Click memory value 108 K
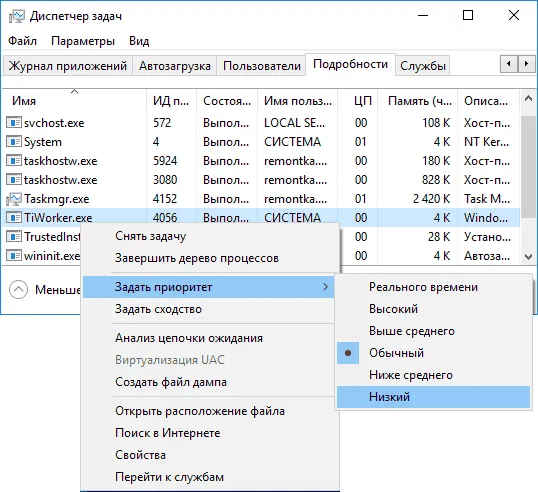Viewport: 538px width, 492px height. tap(436, 122)
